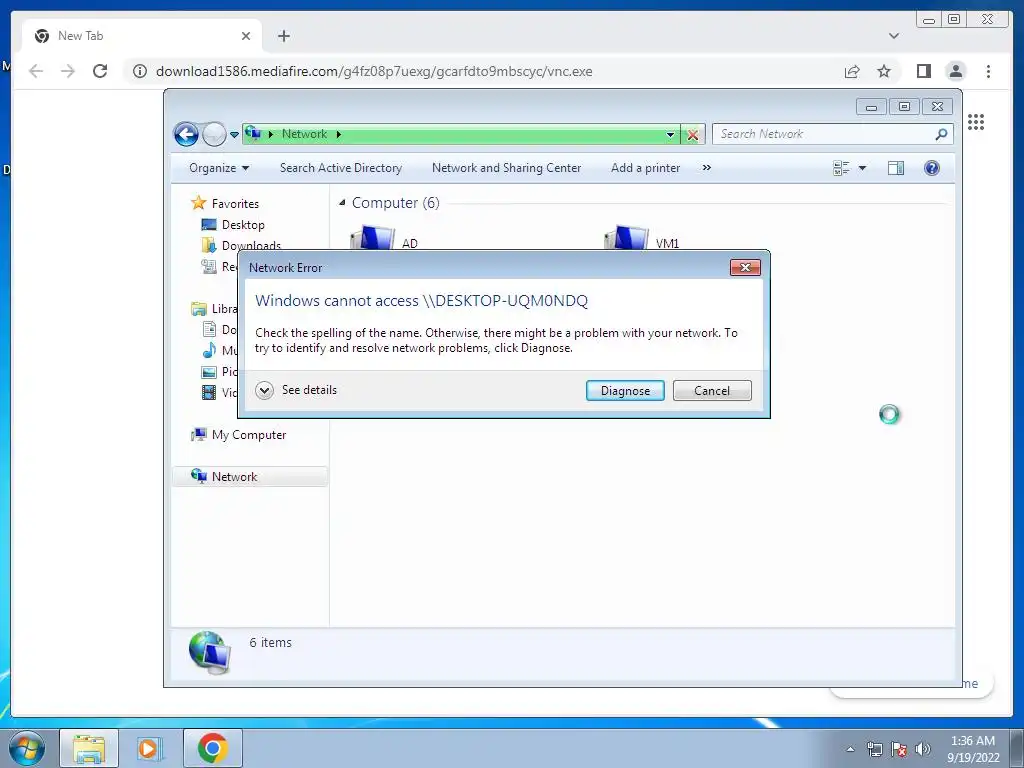Open Explorer help icon
Image resolution: width=1024 pixels, height=768 pixels.
(x=932, y=168)
